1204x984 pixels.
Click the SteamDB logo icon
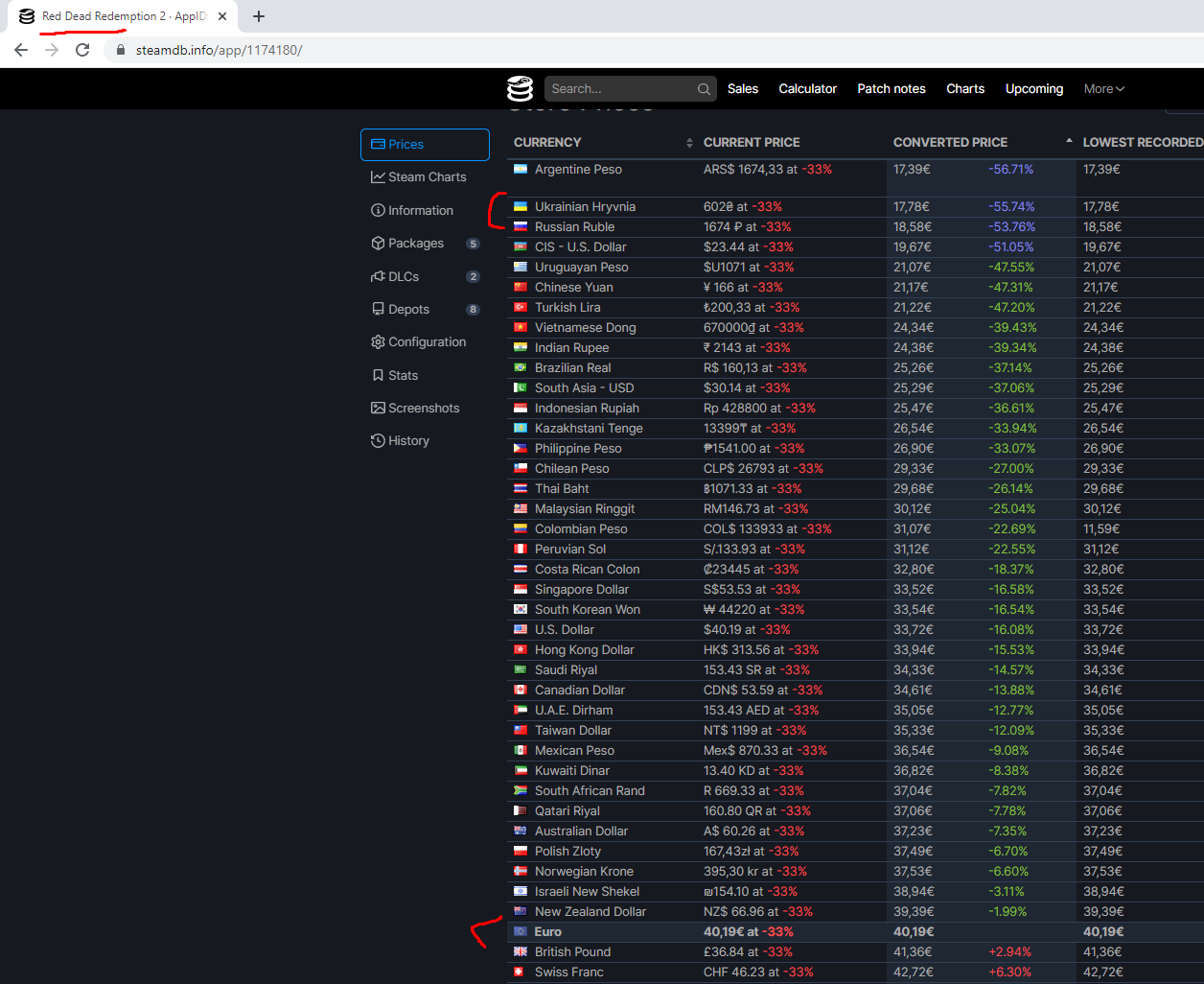pyautogui.click(x=520, y=88)
